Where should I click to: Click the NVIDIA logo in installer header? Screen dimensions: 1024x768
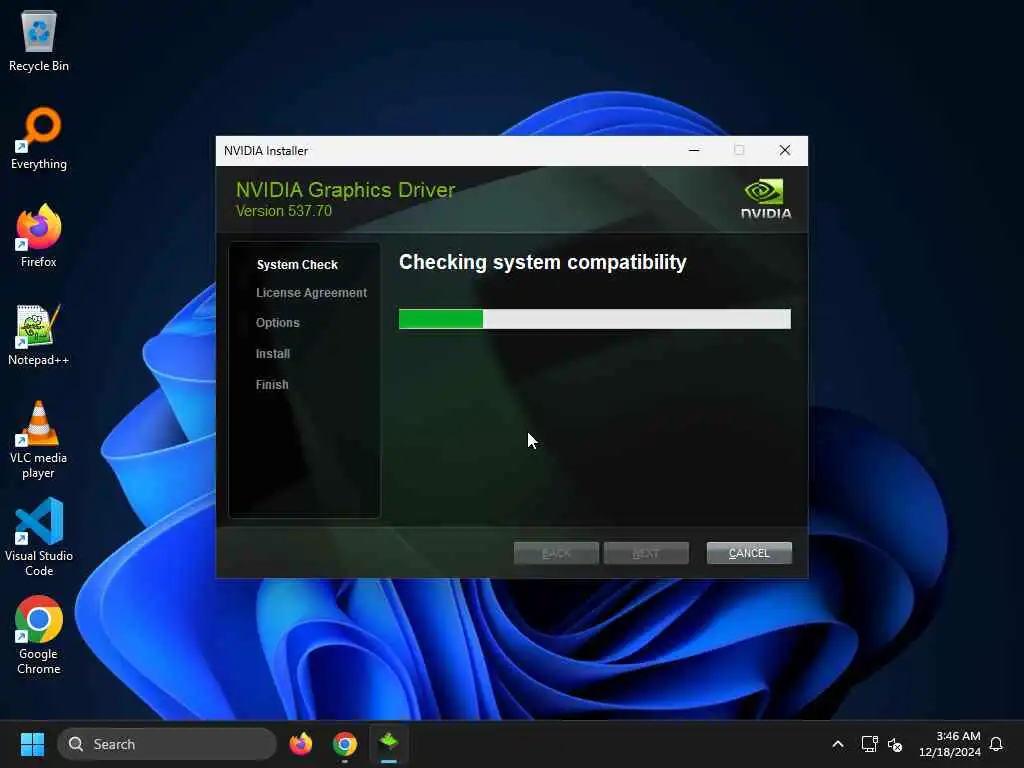[x=765, y=199]
